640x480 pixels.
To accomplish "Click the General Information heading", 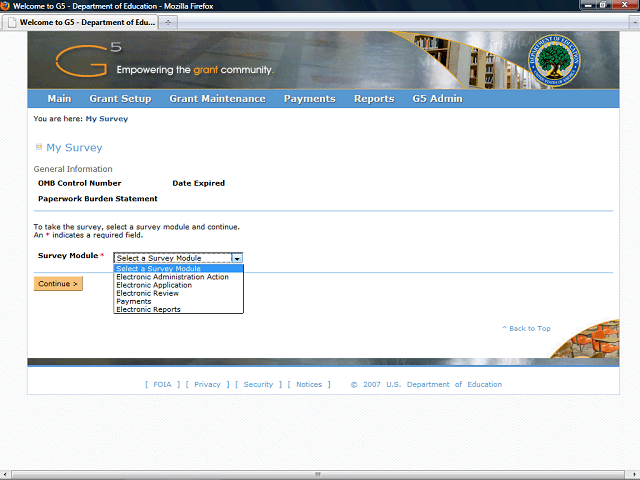I will click(x=73, y=169).
